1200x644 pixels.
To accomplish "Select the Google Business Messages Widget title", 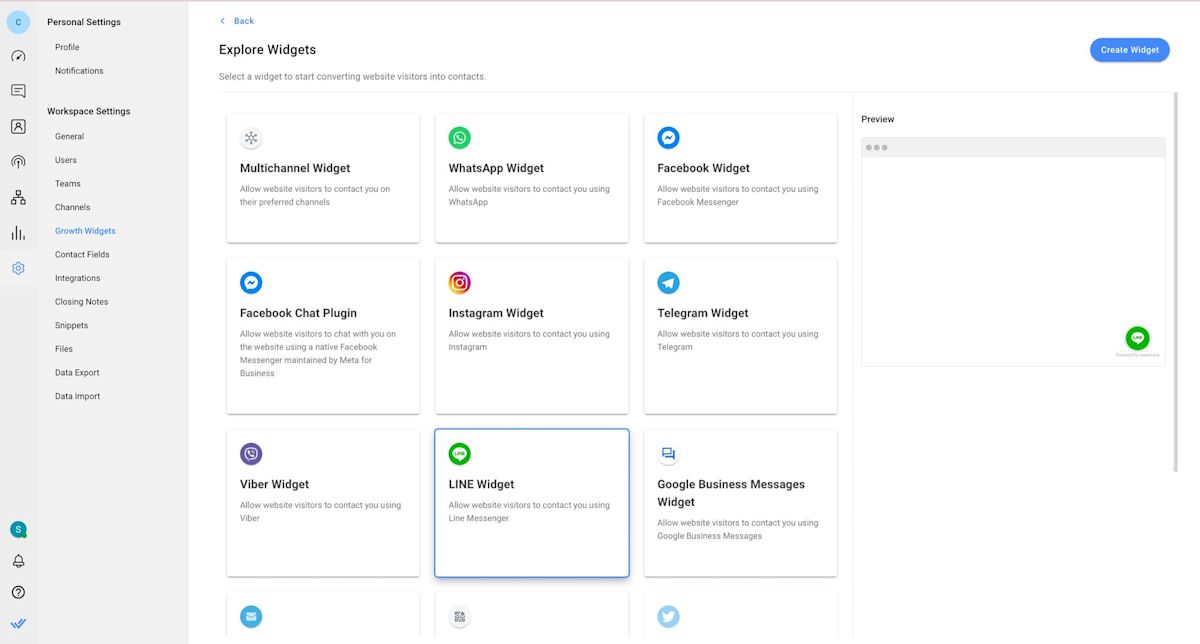I will click(x=731, y=493).
